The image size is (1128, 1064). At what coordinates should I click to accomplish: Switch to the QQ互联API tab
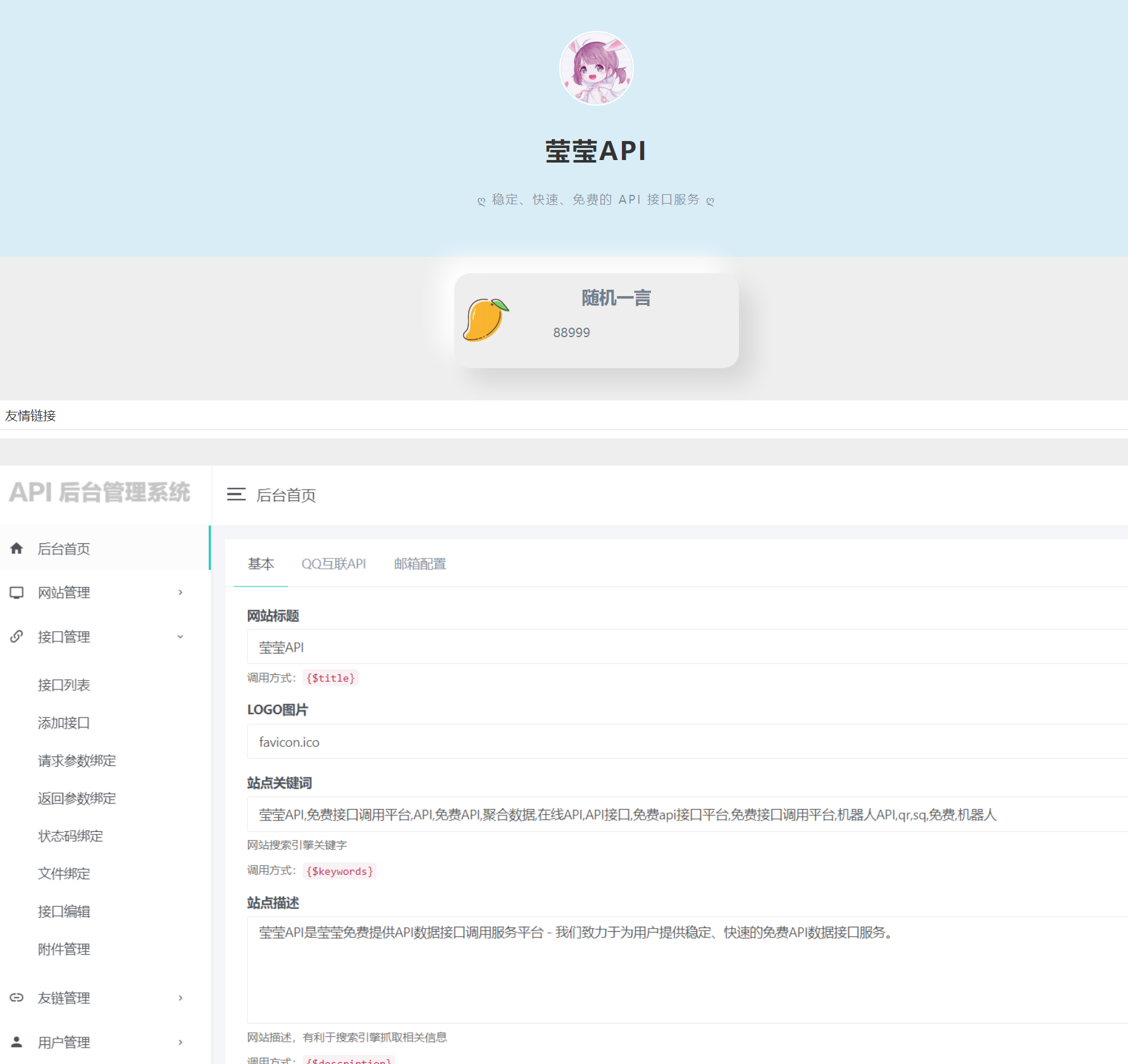(335, 564)
